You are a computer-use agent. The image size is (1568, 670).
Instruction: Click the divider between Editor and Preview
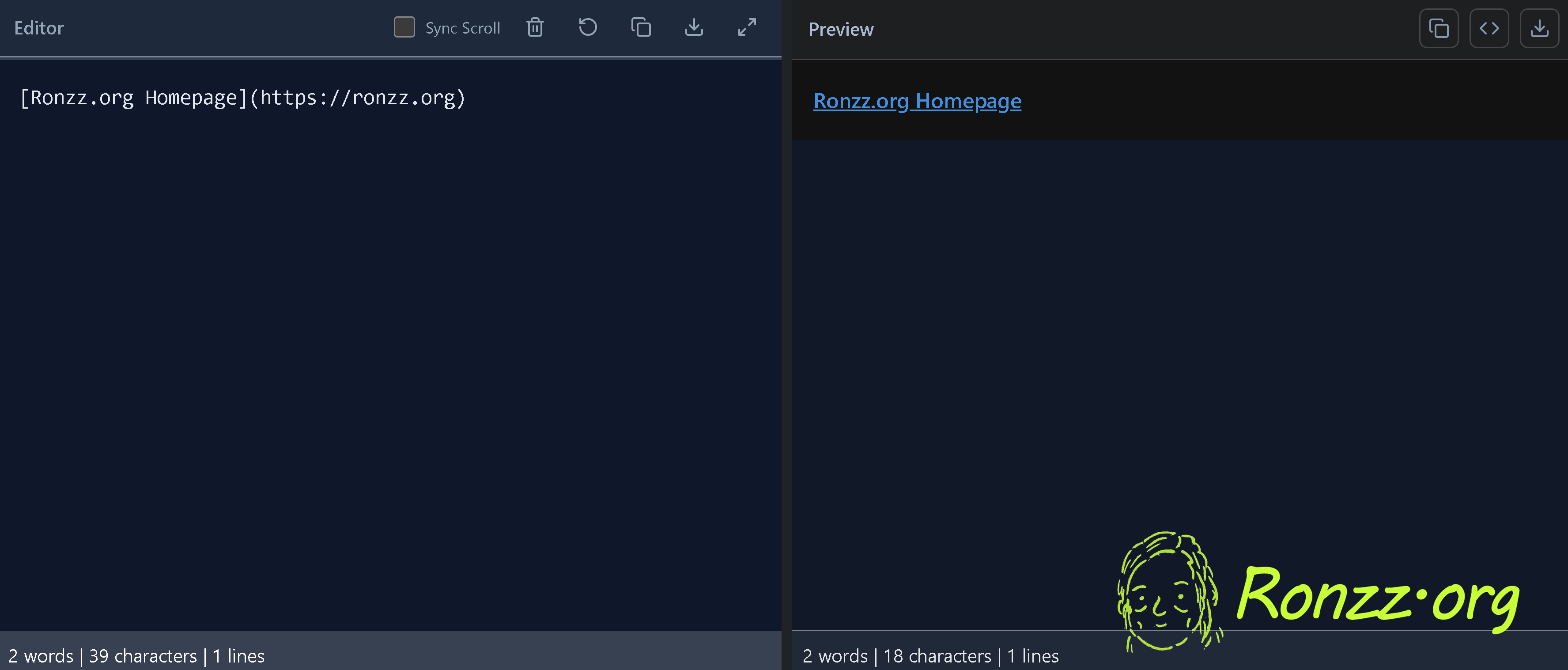(x=786, y=335)
